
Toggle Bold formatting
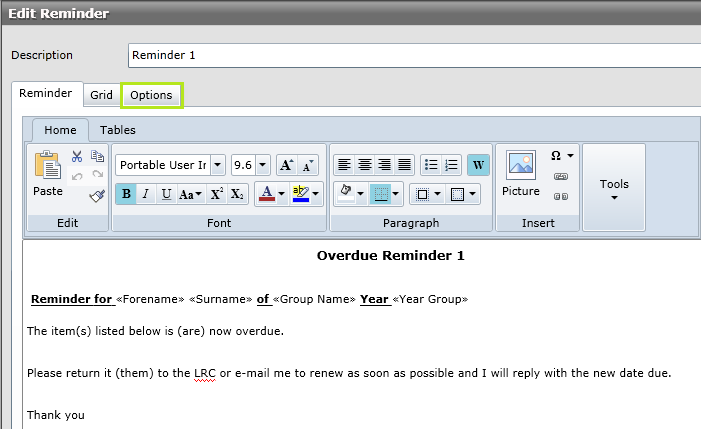click(x=126, y=194)
